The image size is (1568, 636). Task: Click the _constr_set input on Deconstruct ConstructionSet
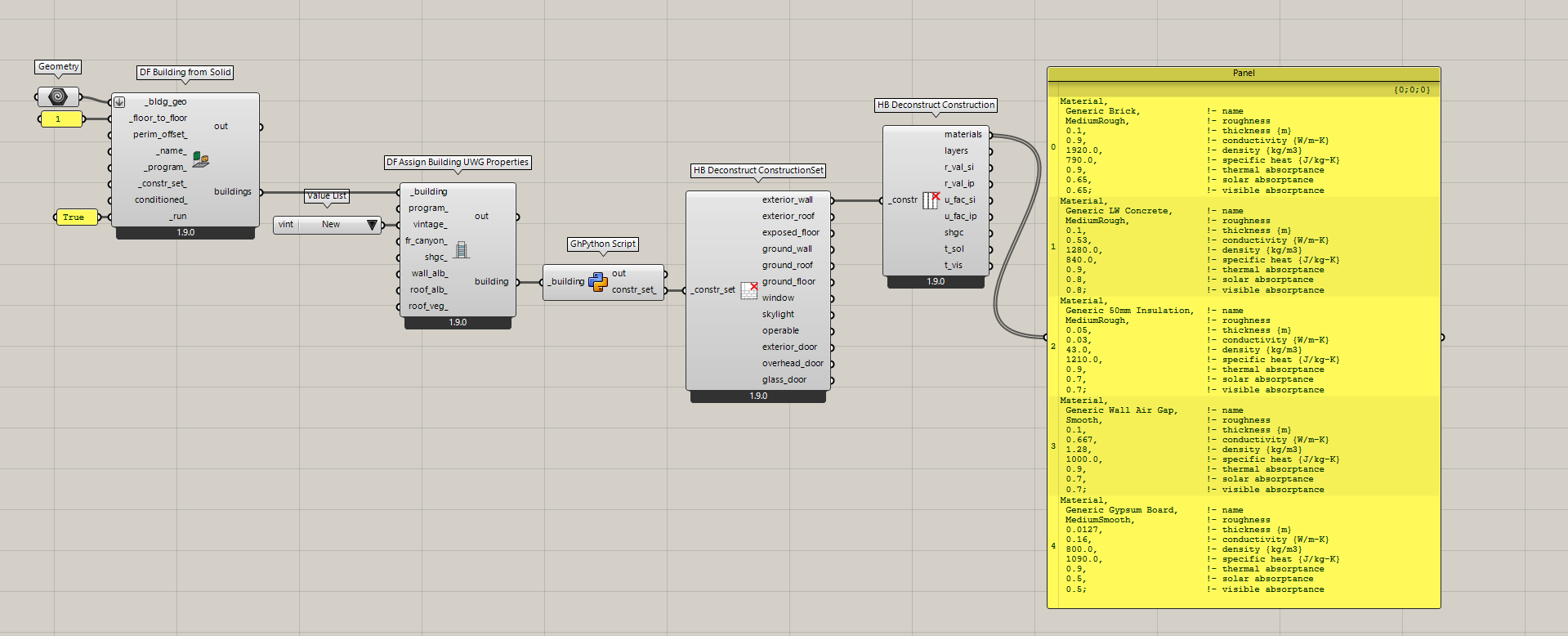coord(713,290)
